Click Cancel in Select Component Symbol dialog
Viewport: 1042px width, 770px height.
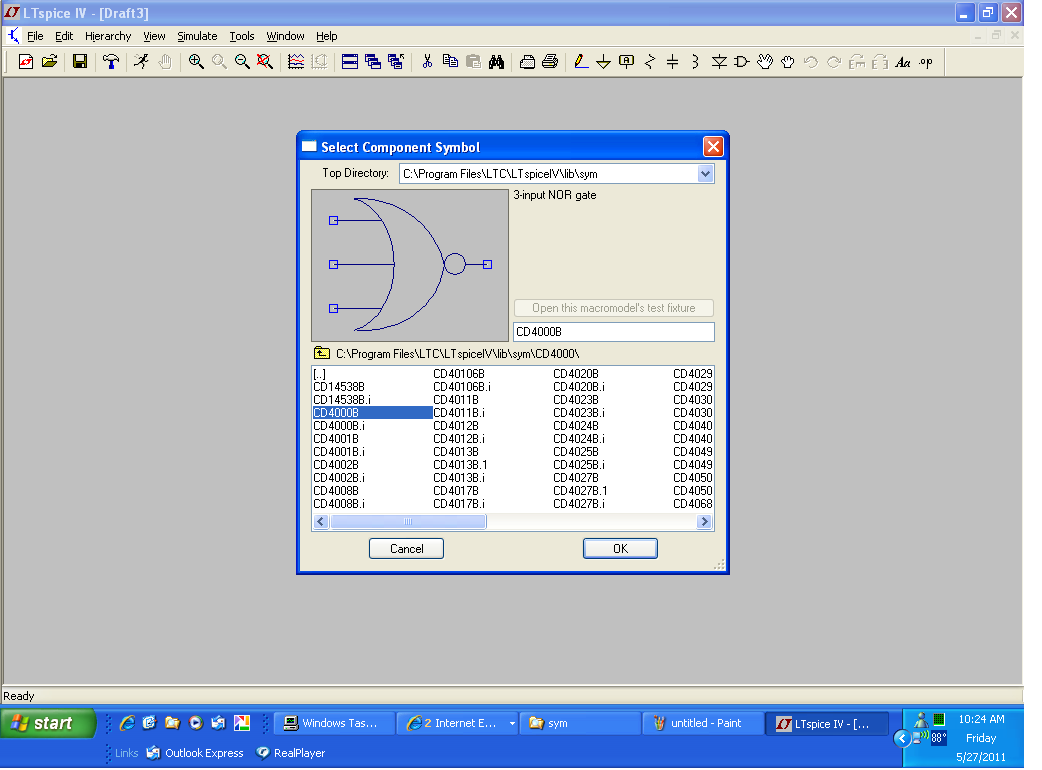(406, 549)
